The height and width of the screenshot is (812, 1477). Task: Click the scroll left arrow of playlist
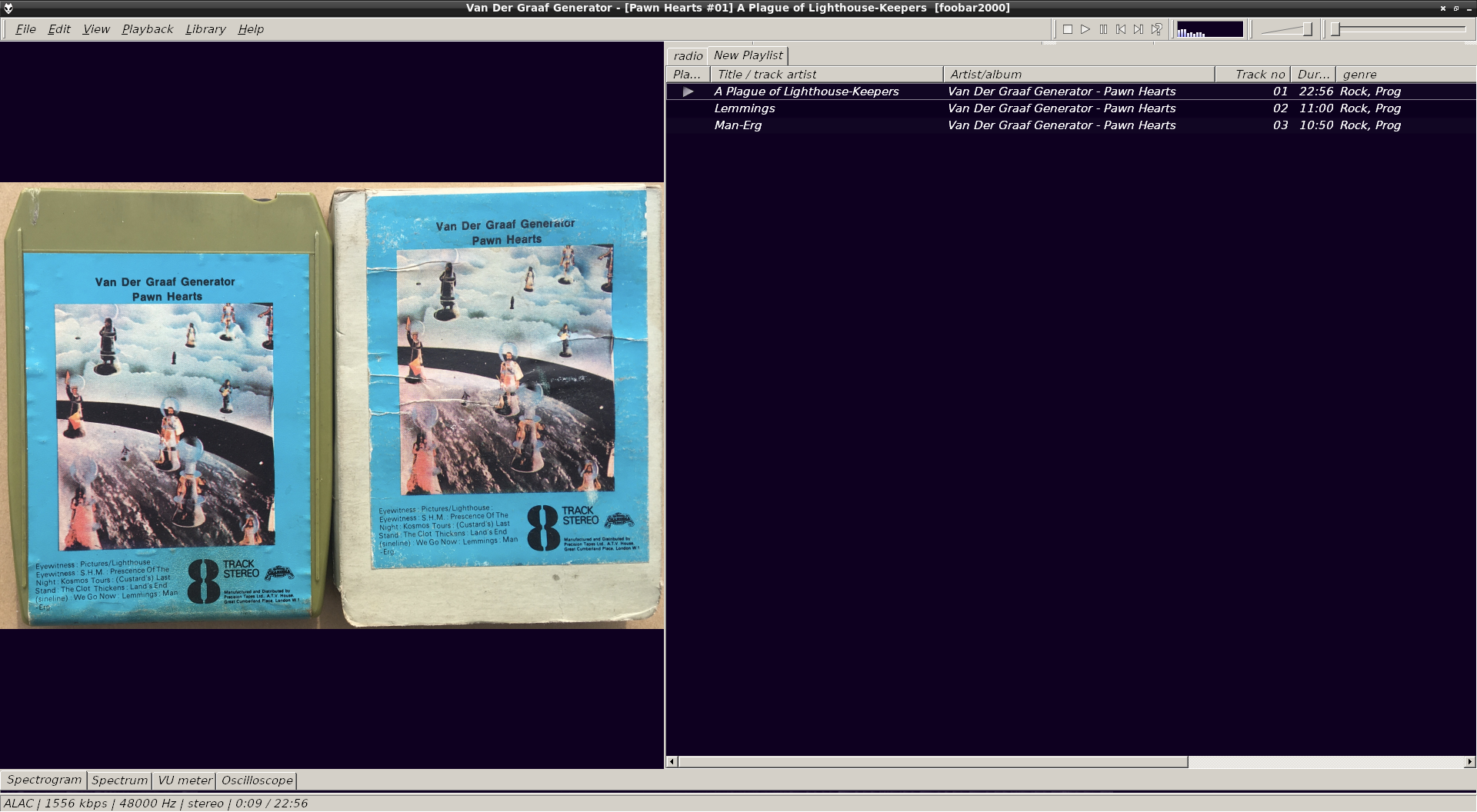click(x=672, y=762)
